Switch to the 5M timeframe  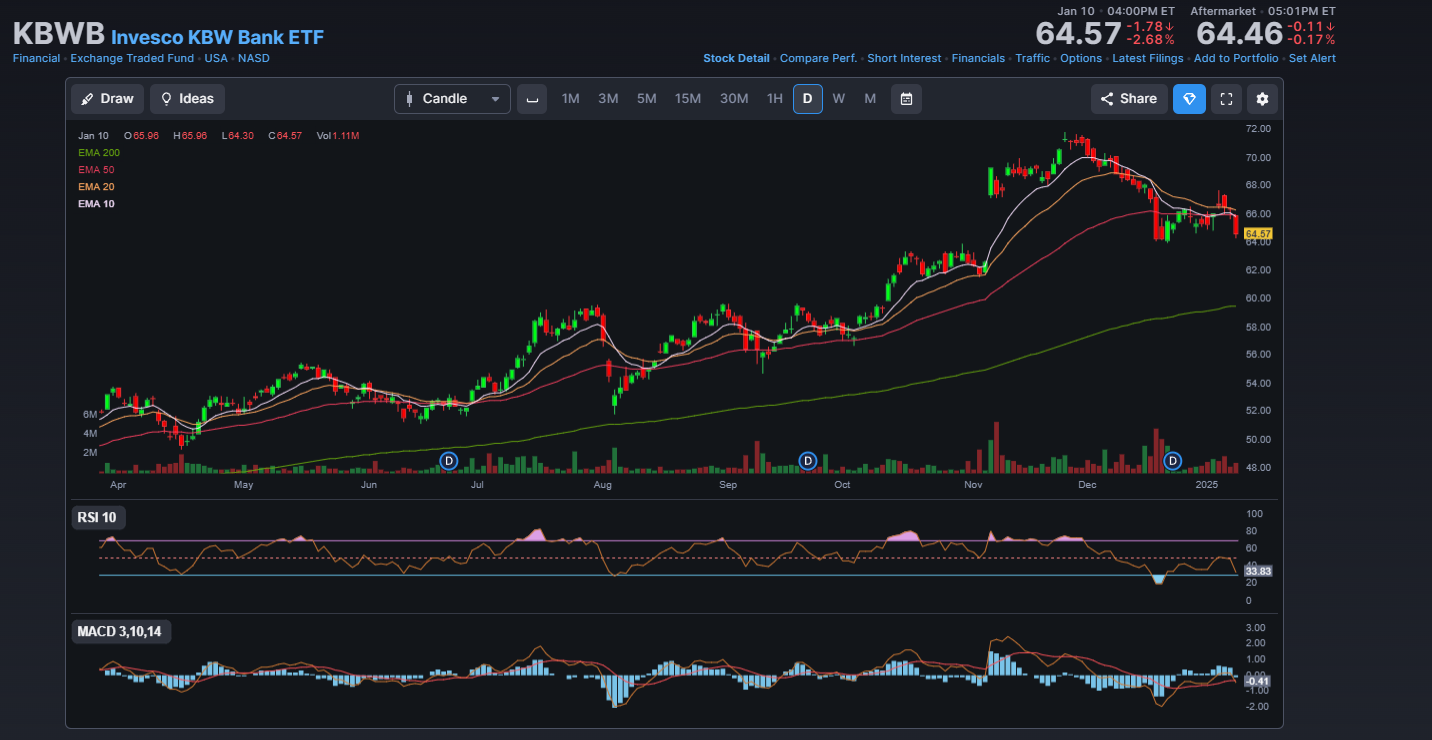(x=647, y=99)
